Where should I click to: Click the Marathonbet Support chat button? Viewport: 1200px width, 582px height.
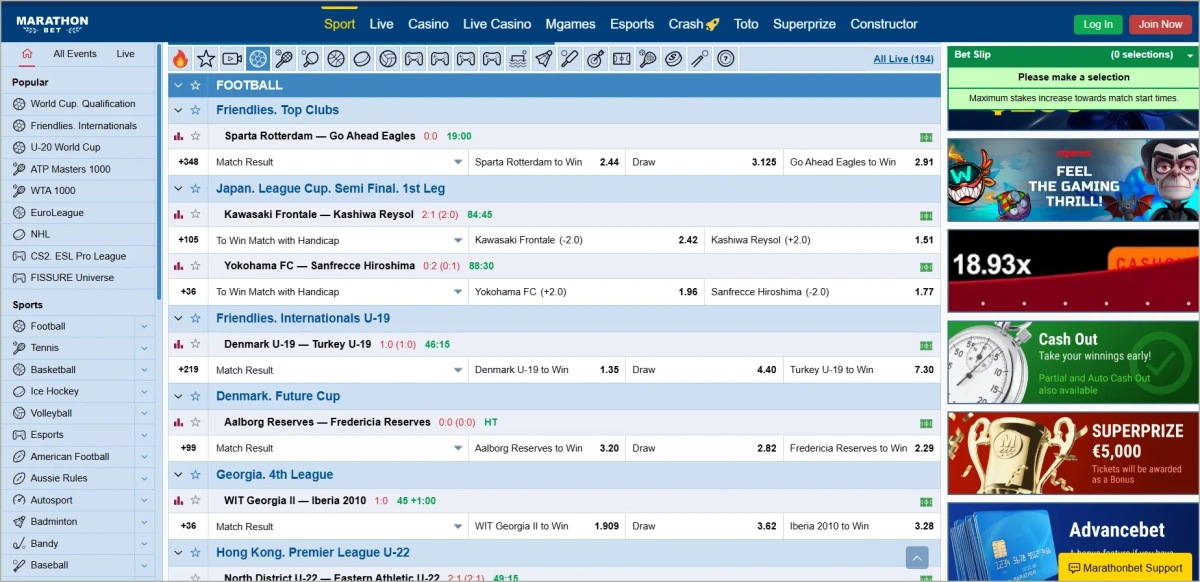[x=1124, y=567]
